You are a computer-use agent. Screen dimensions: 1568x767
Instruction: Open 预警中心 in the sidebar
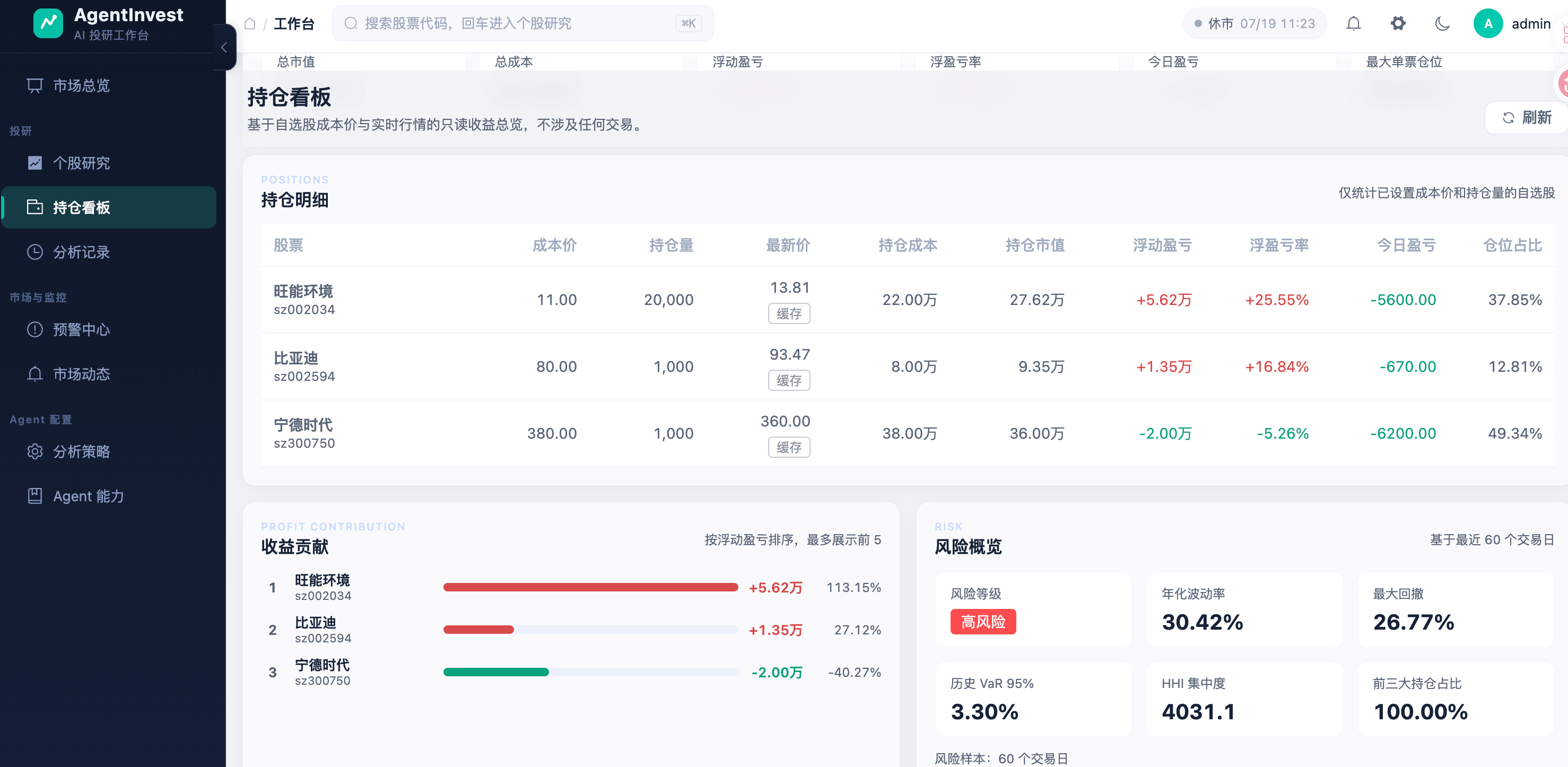[108, 329]
